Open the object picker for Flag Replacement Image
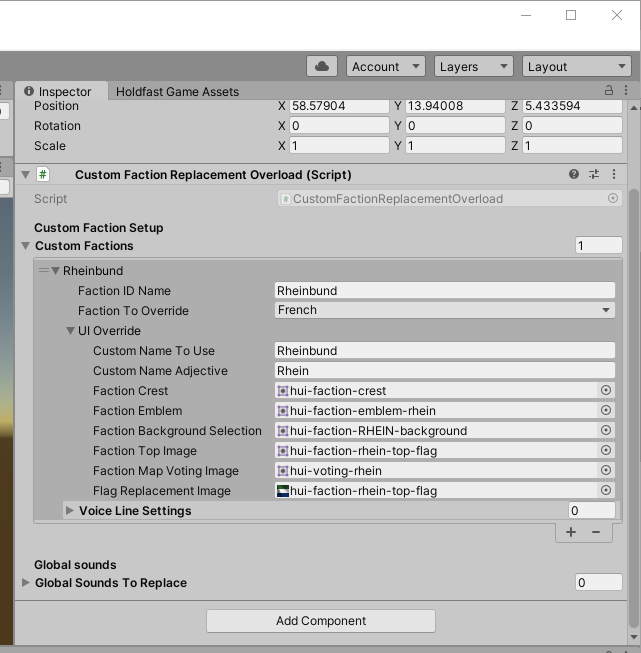 pyautogui.click(x=605, y=491)
